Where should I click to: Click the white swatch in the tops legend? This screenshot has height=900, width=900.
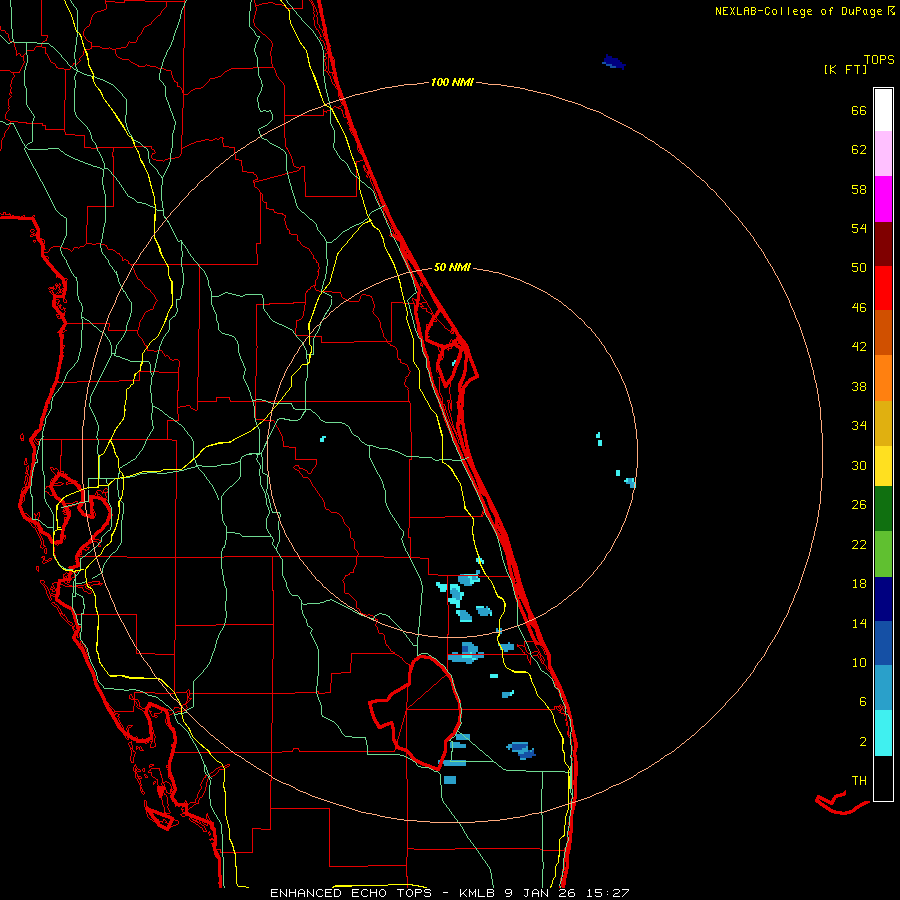(x=883, y=110)
